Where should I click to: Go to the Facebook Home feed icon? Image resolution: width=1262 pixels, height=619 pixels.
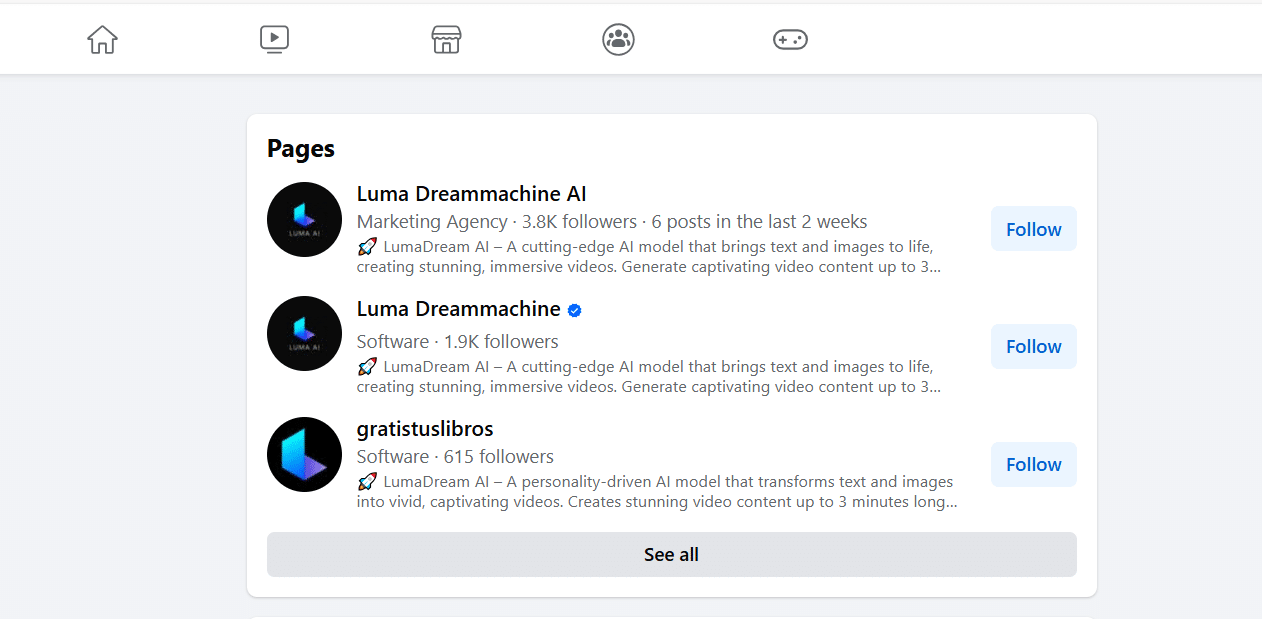[x=102, y=40]
